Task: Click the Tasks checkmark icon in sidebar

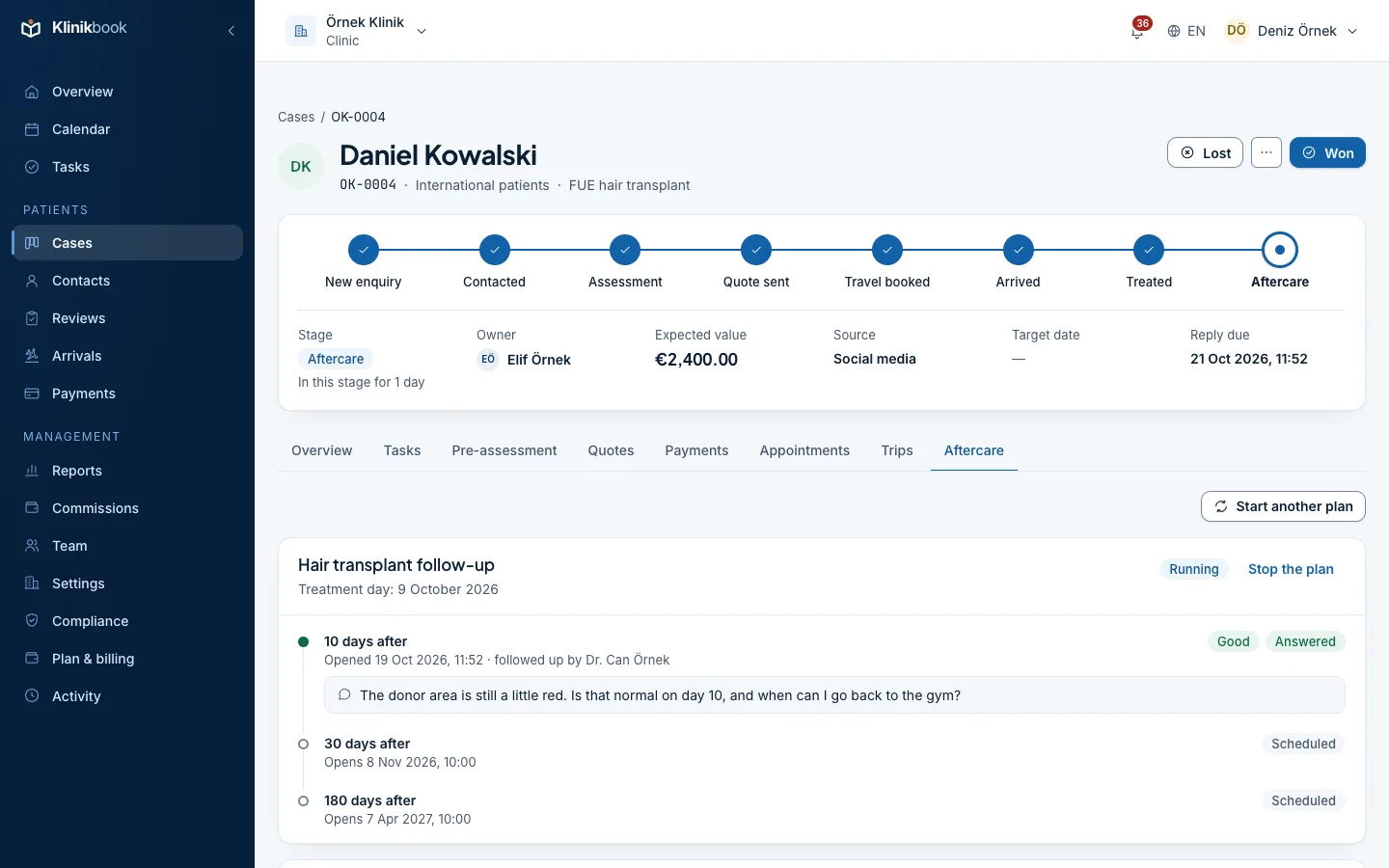Action: pos(32,167)
